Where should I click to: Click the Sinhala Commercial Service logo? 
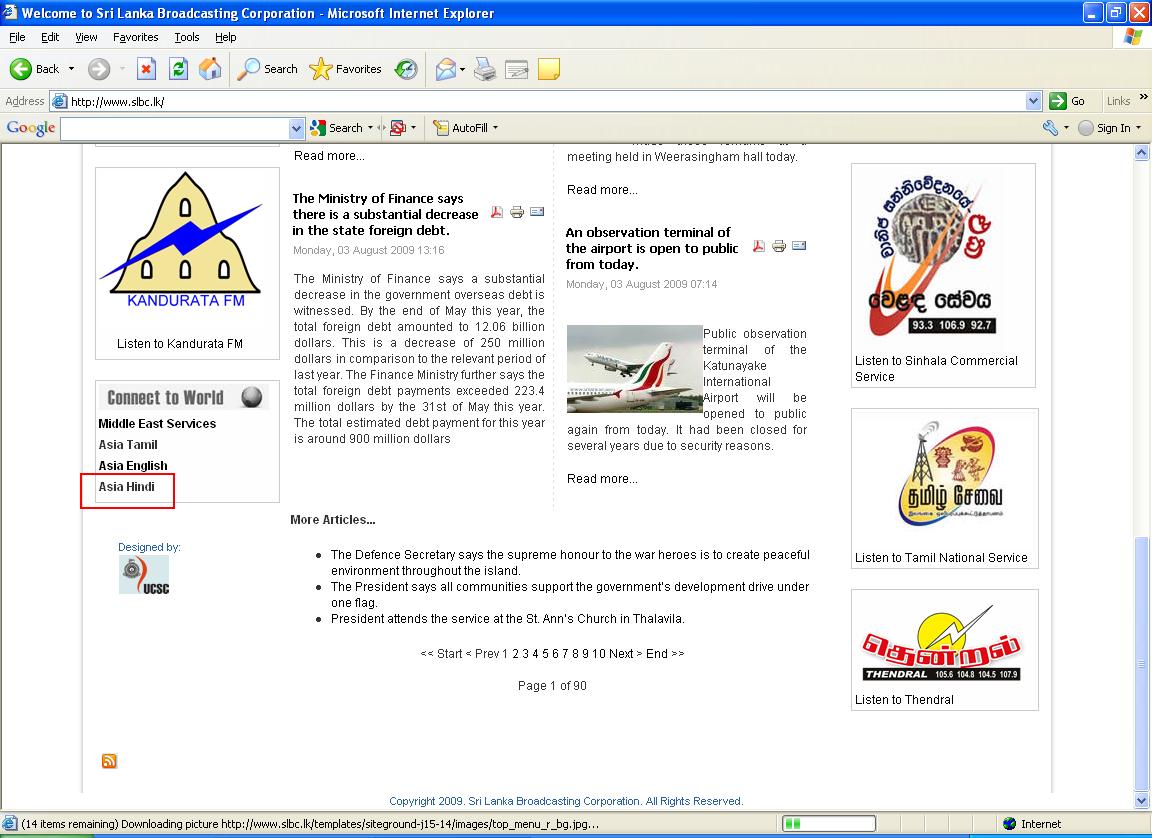point(933,254)
